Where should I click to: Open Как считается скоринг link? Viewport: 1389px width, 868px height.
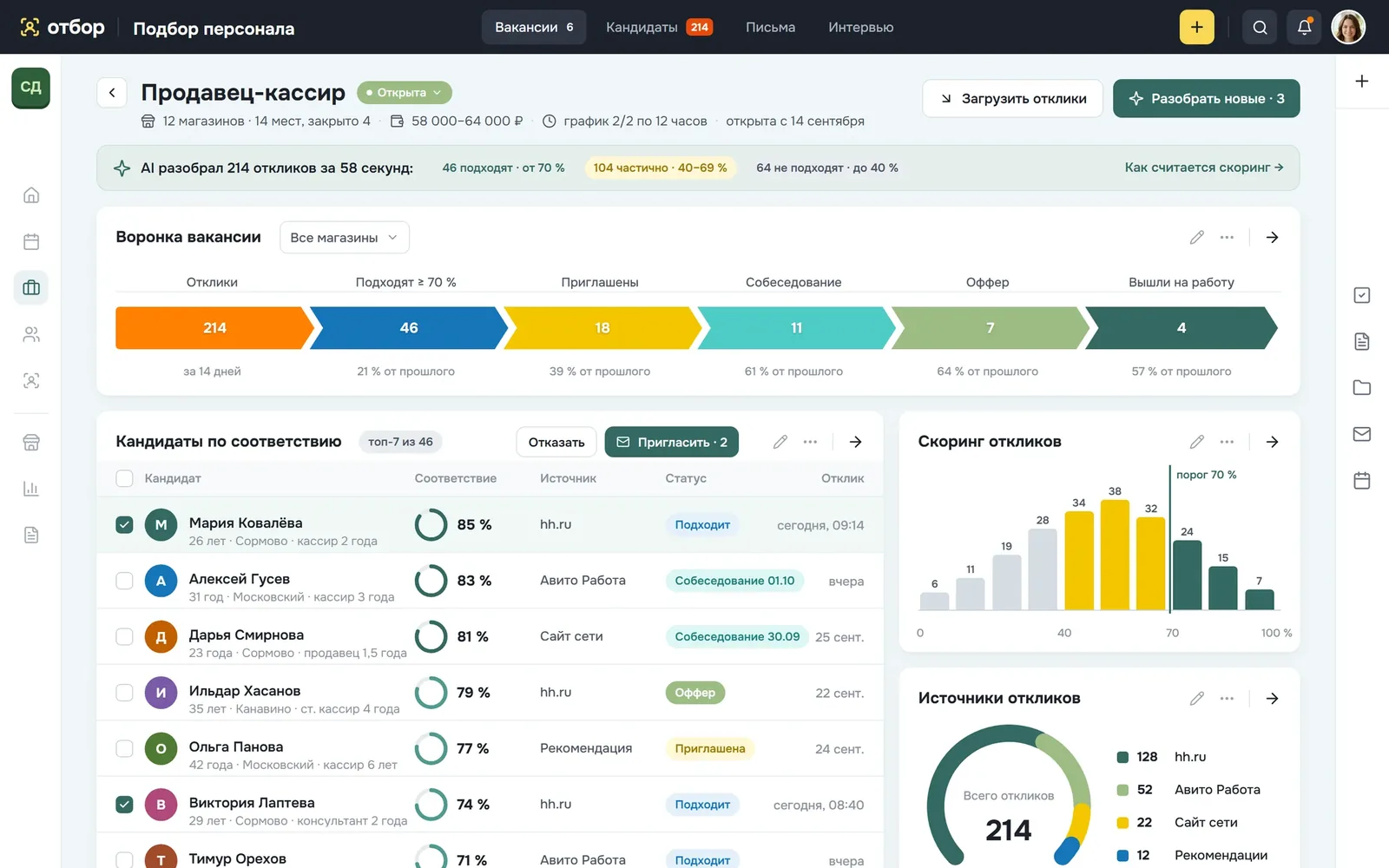[x=1204, y=168]
